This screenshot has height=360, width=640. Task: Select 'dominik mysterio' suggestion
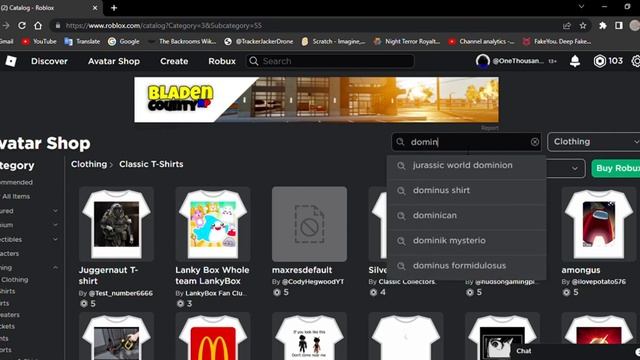[467, 241]
